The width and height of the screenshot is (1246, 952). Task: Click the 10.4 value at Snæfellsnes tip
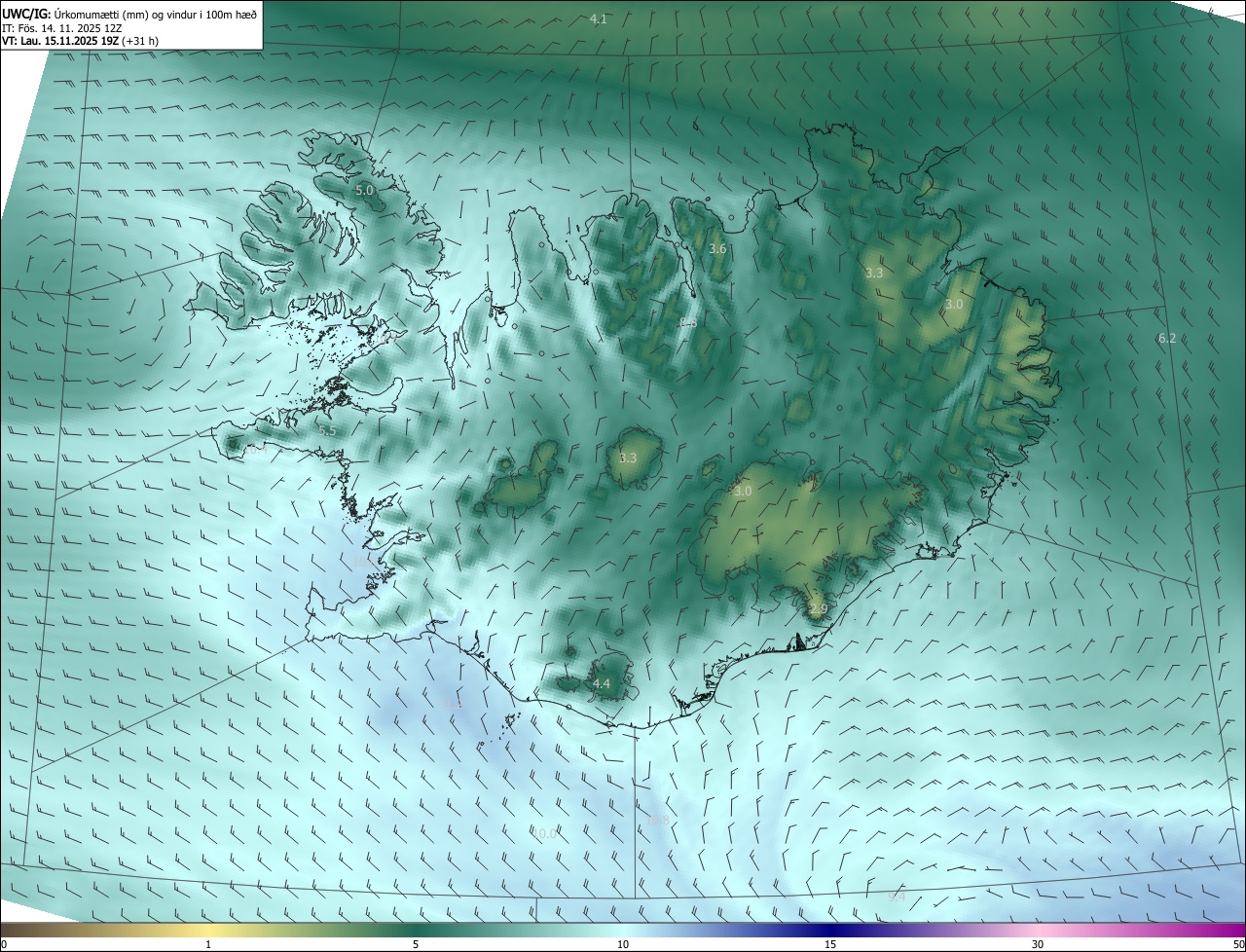(x=255, y=450)
